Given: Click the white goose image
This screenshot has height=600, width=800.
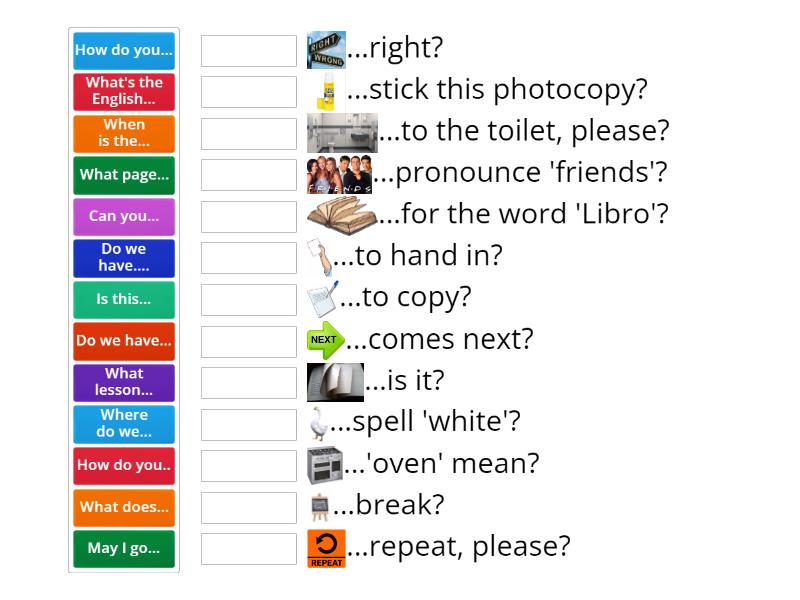Looking at the screenshot, I should point(319,423).
